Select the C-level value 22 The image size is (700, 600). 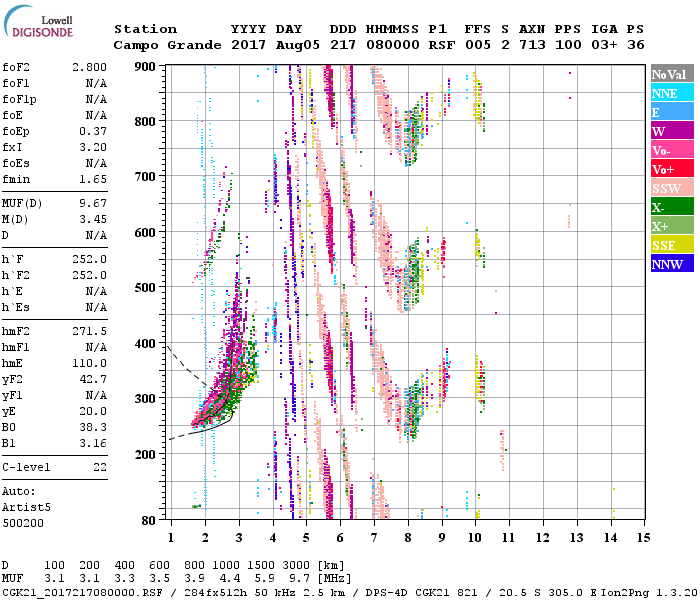(x=100, y=468)
